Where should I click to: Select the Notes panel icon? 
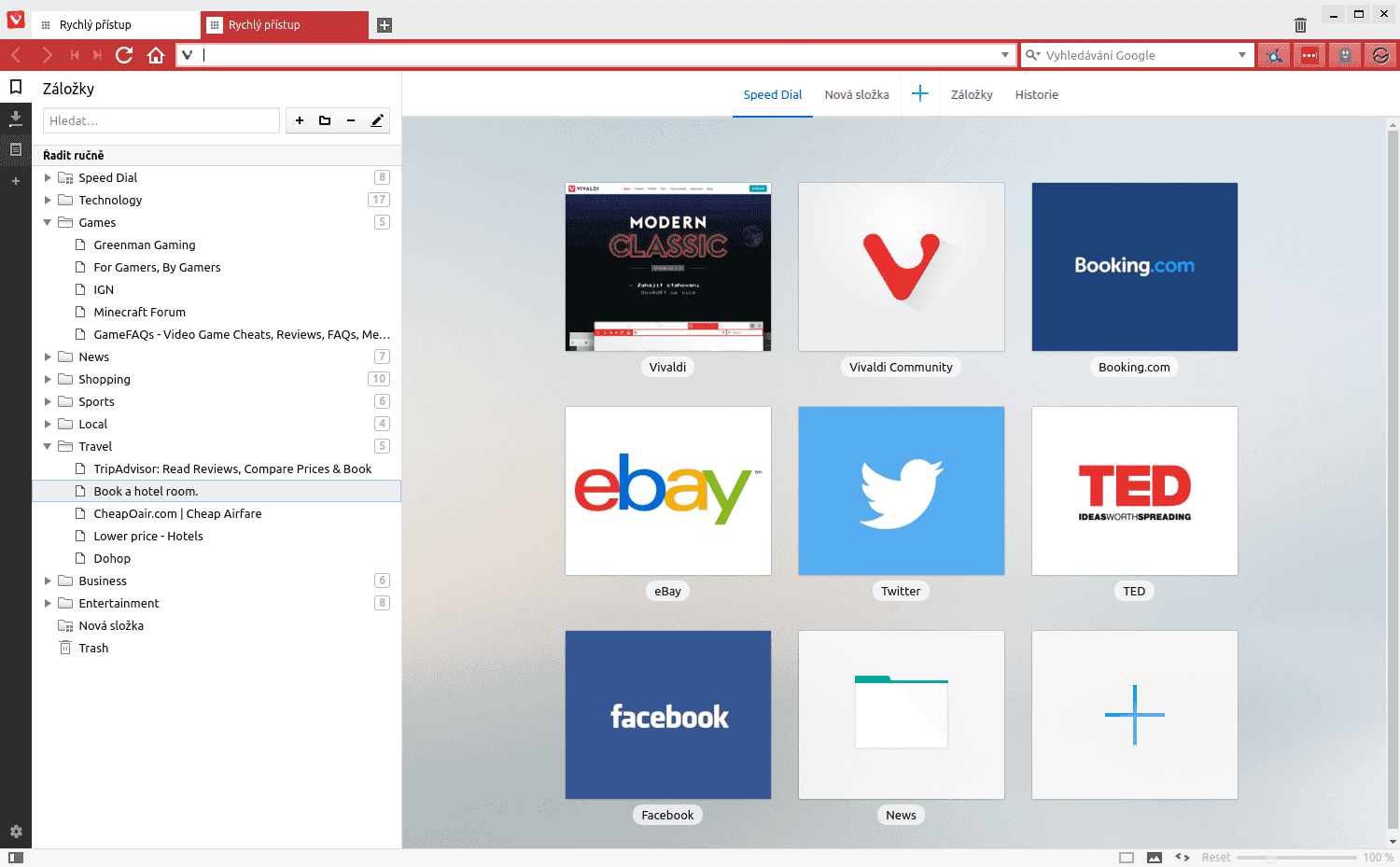pos(16,149)
